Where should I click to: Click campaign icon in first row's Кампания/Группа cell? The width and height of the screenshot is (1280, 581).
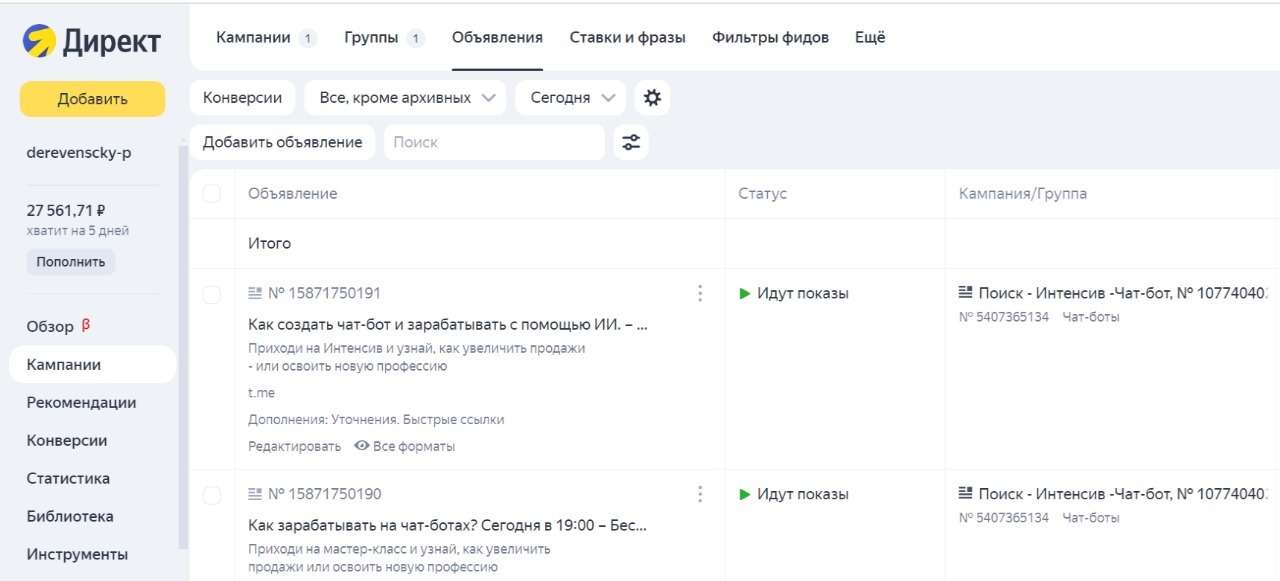click(966, 293)
